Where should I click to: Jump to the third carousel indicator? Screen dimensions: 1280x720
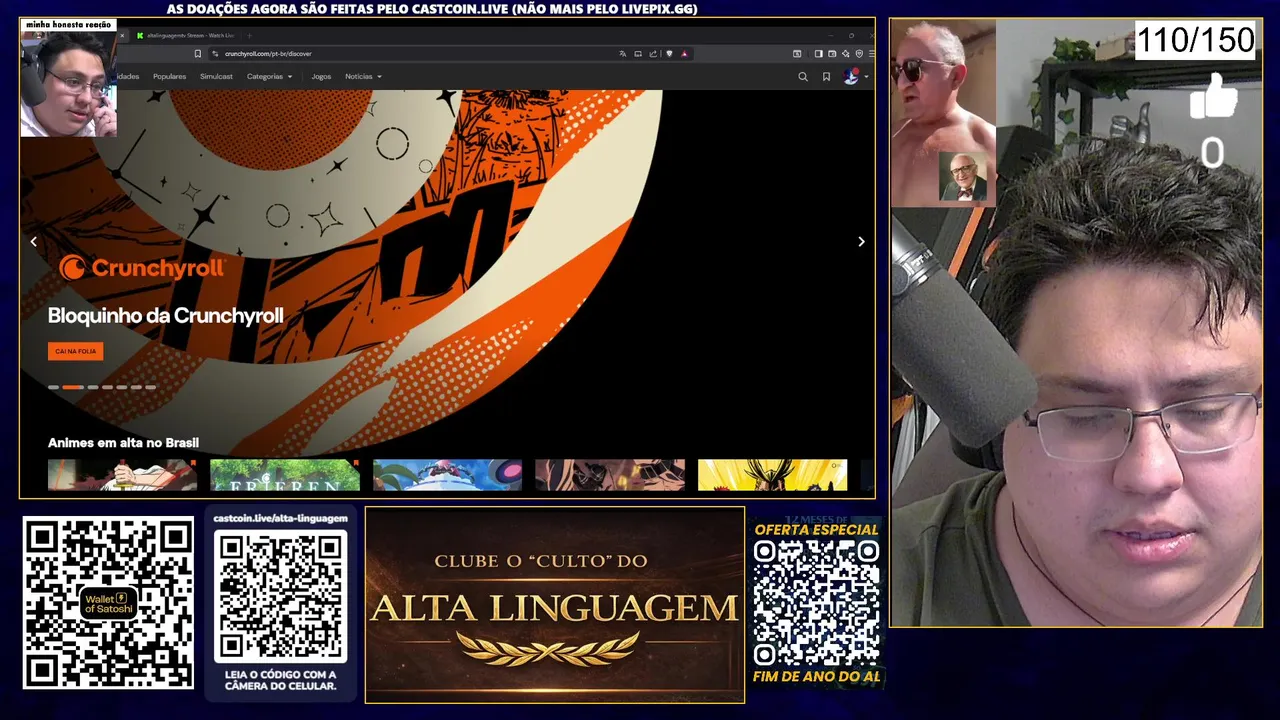pyautogui.click(x=93, y=387)
